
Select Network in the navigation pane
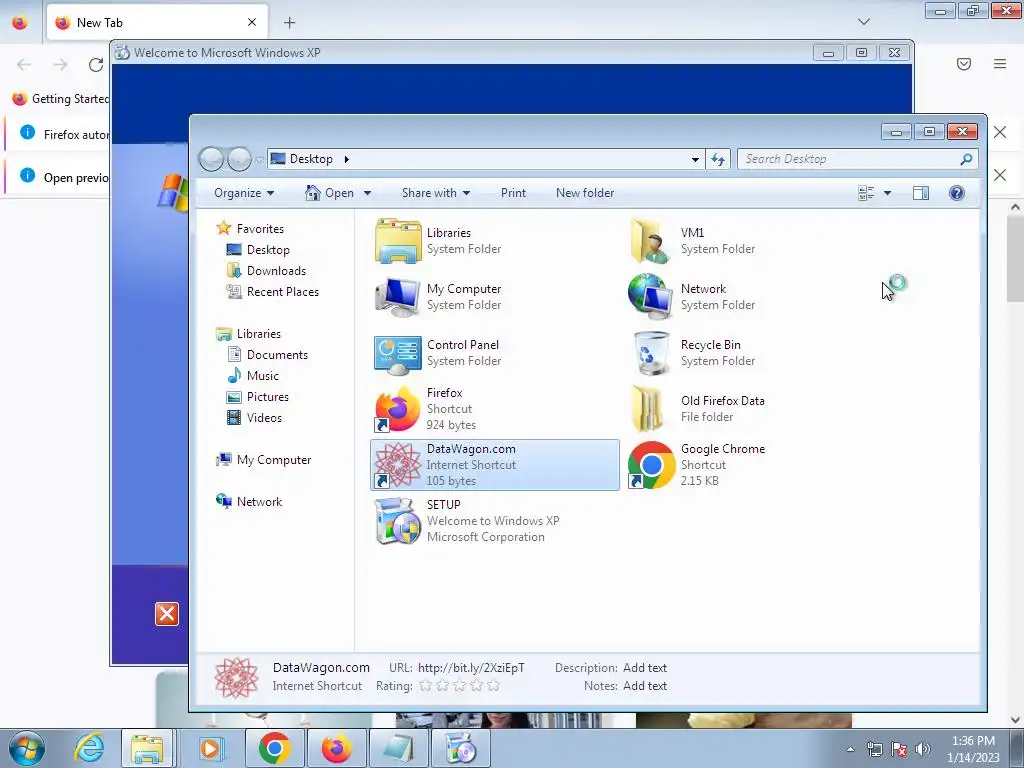[x=249, y=502]
